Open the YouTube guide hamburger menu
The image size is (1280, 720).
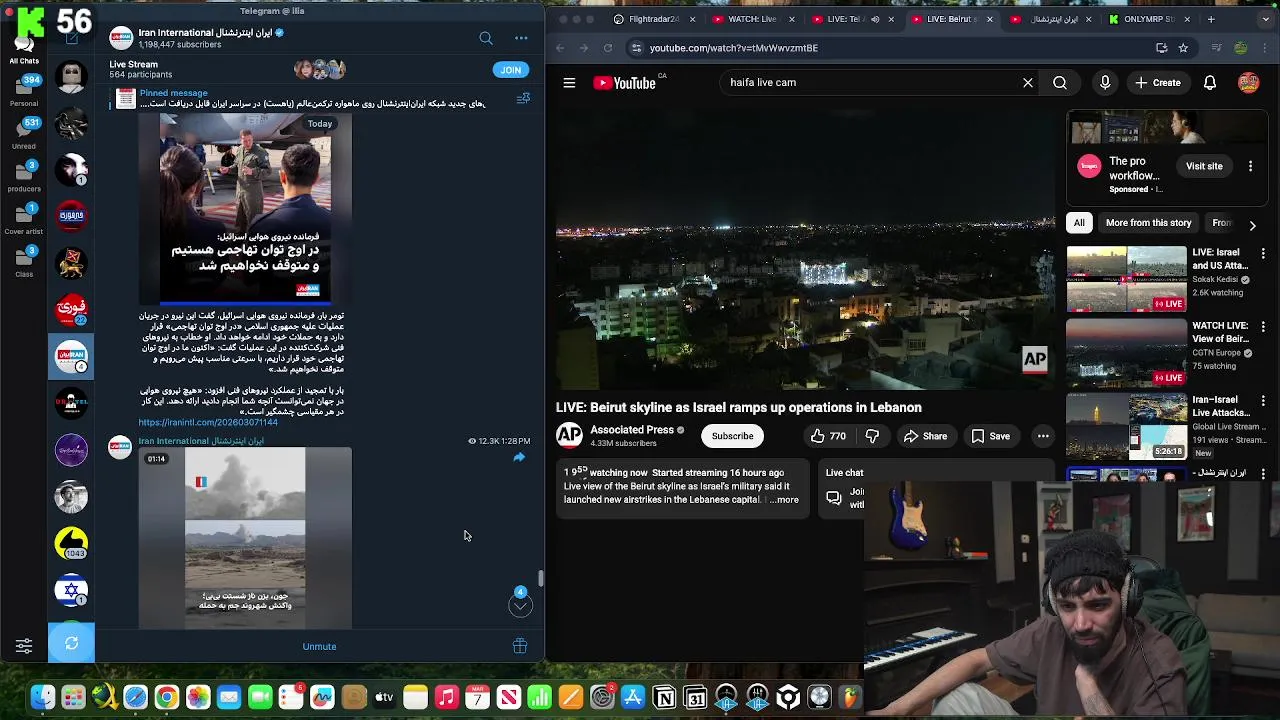(569, 83)
